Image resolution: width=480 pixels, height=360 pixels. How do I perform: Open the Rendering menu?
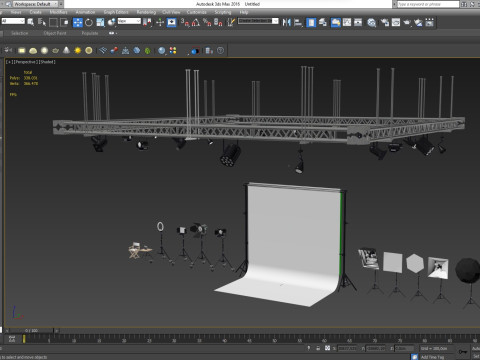tap(146, 12)
